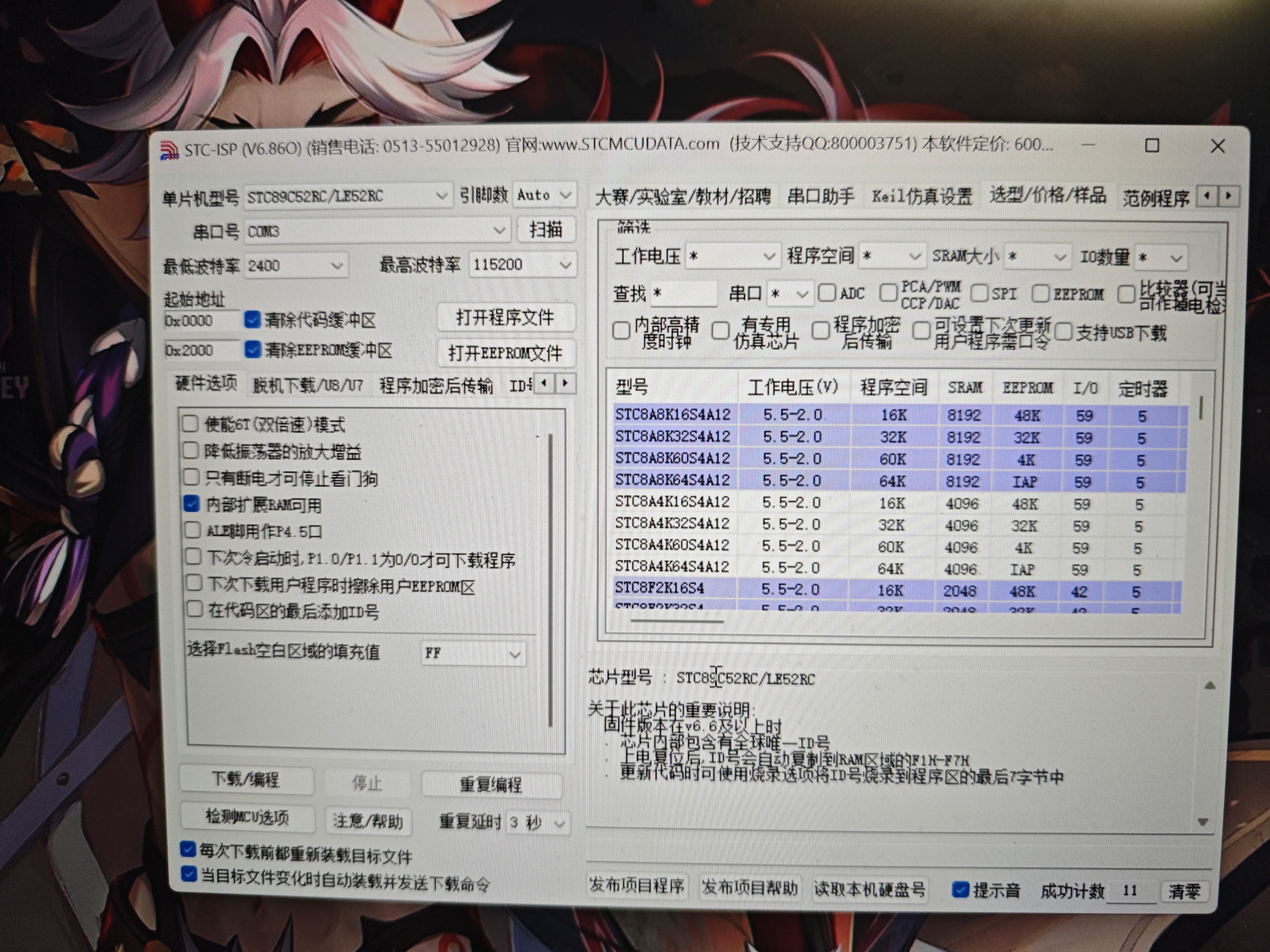Select STC8A8K64S4A12 row in chip table
The image size is (1270, 952).
pyautogui.click(x=900, y=480)
